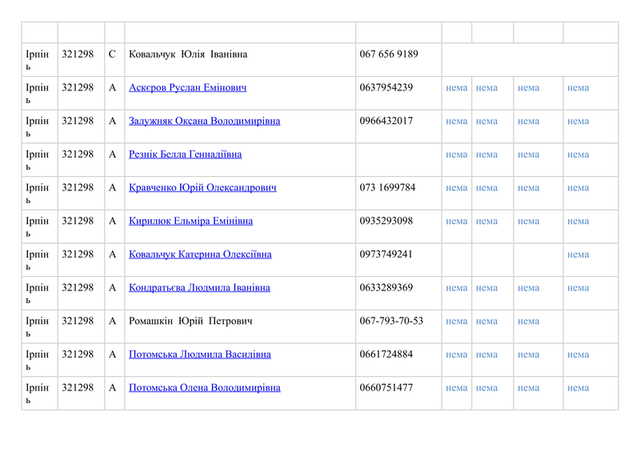Click the phone number 0973749241
The image size is (640, 452).
[386, 254]
